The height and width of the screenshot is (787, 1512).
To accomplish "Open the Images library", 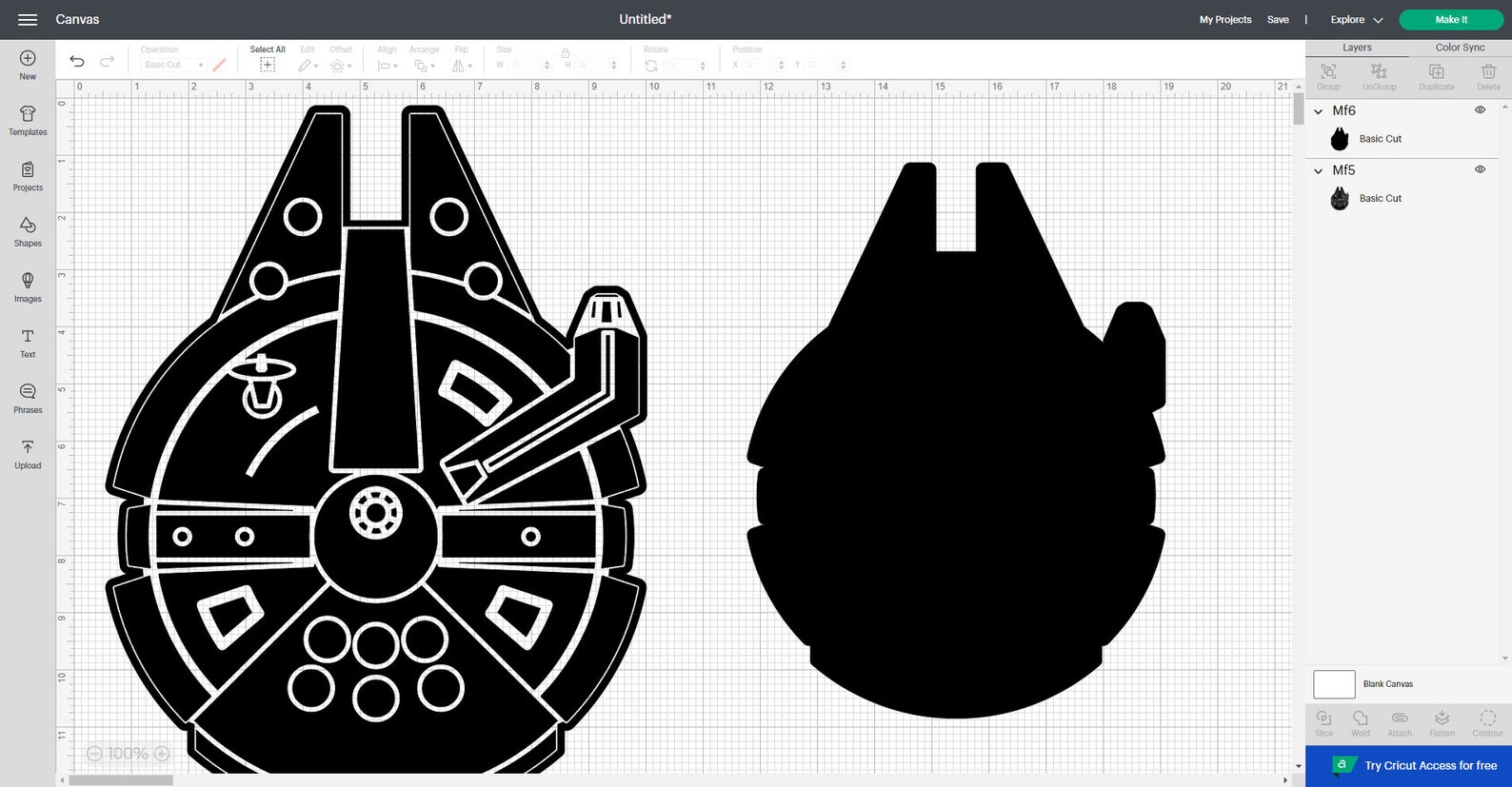I will coord(28,287).
